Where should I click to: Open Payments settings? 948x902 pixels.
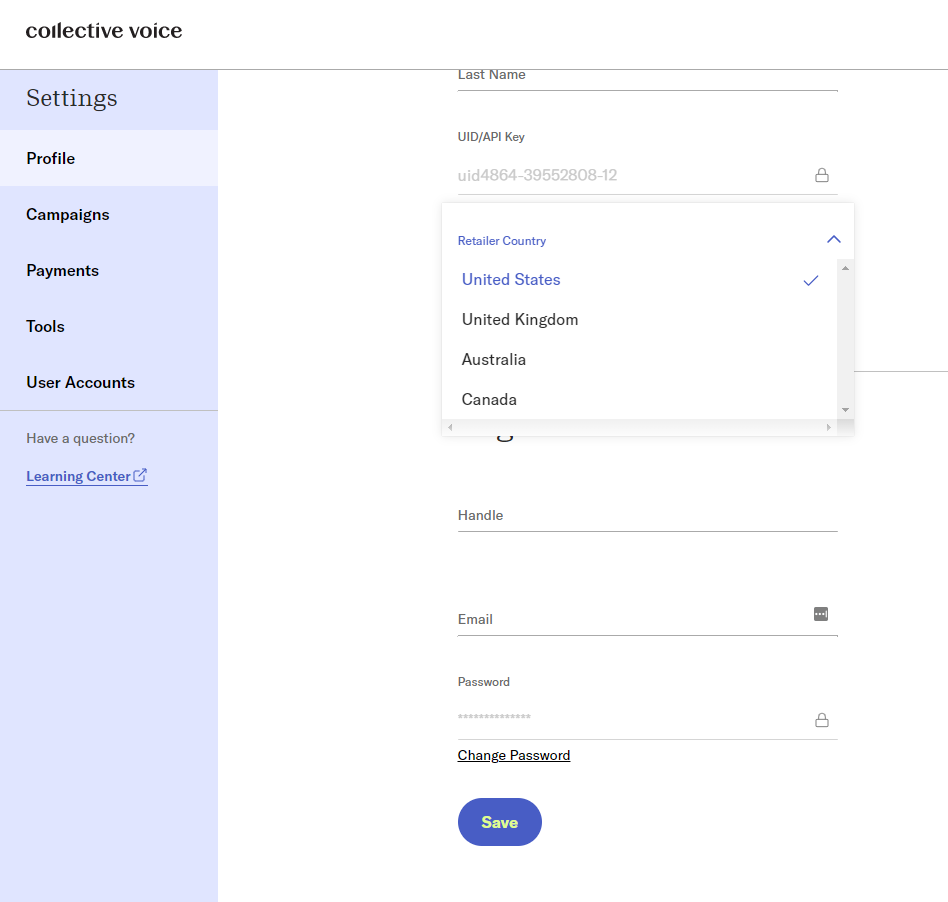pos(62,270)
